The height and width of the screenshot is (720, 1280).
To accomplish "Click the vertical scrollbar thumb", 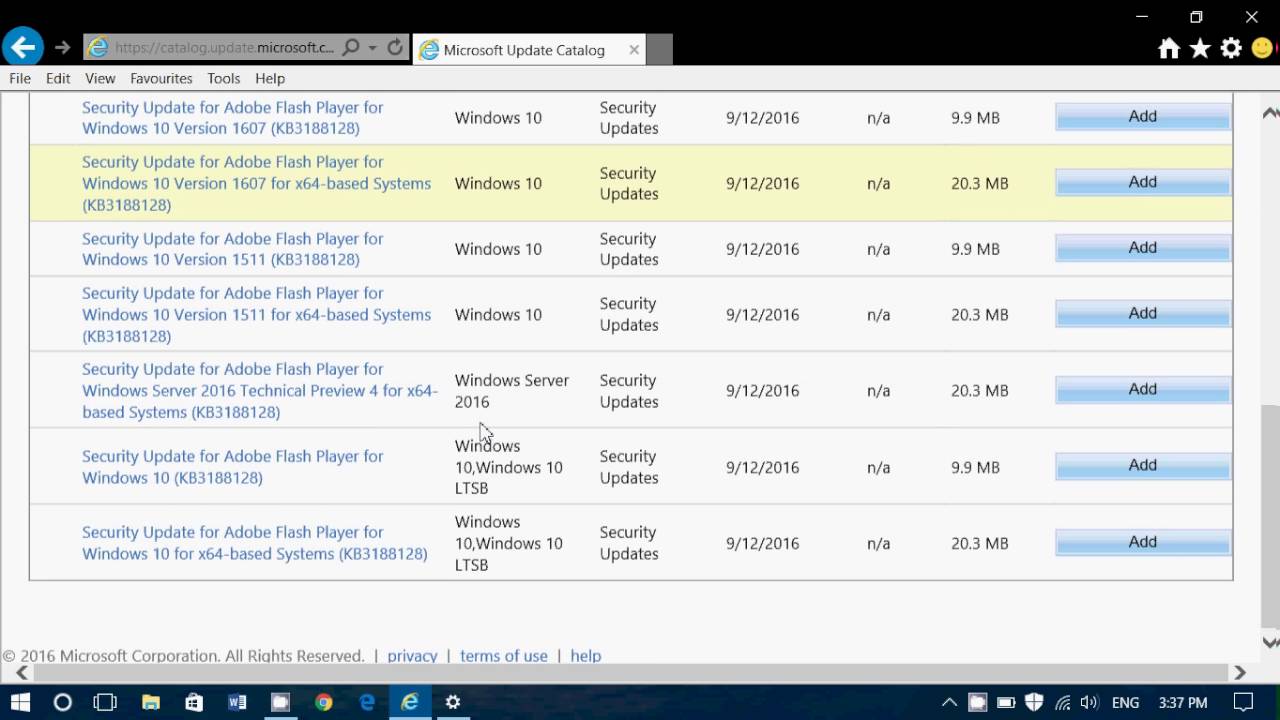I will pyautogui.click(x=1271, y=515).
